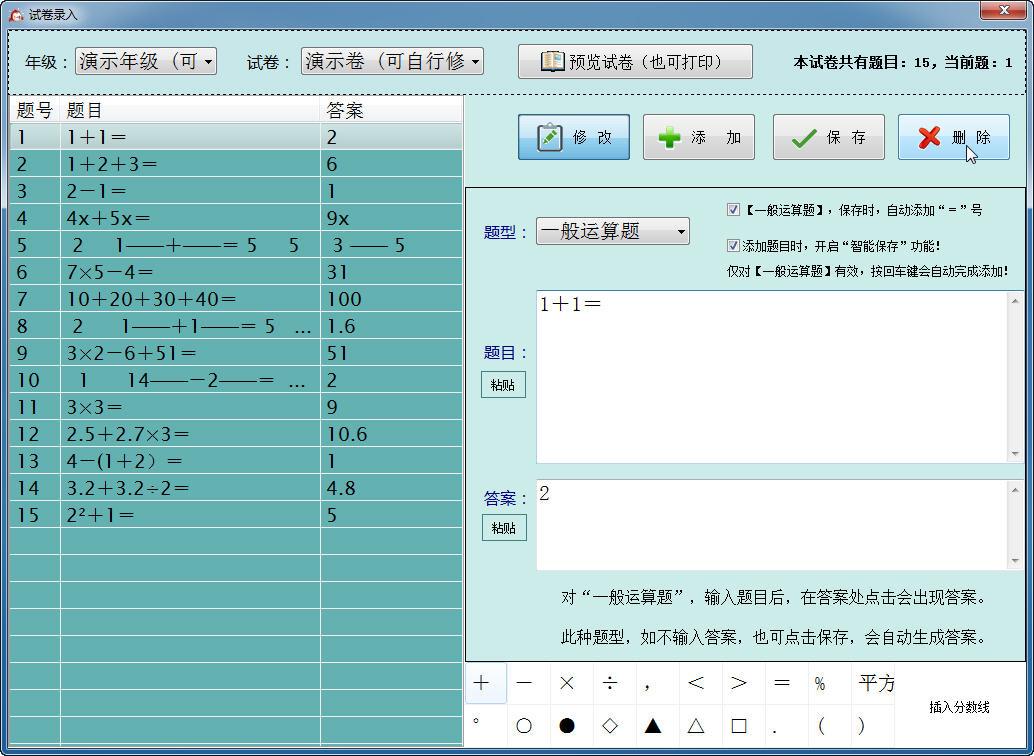Toggle 智能保存 smart save checkbox
This screenshot has width=1034, height=756.
(x=733, y=245)
